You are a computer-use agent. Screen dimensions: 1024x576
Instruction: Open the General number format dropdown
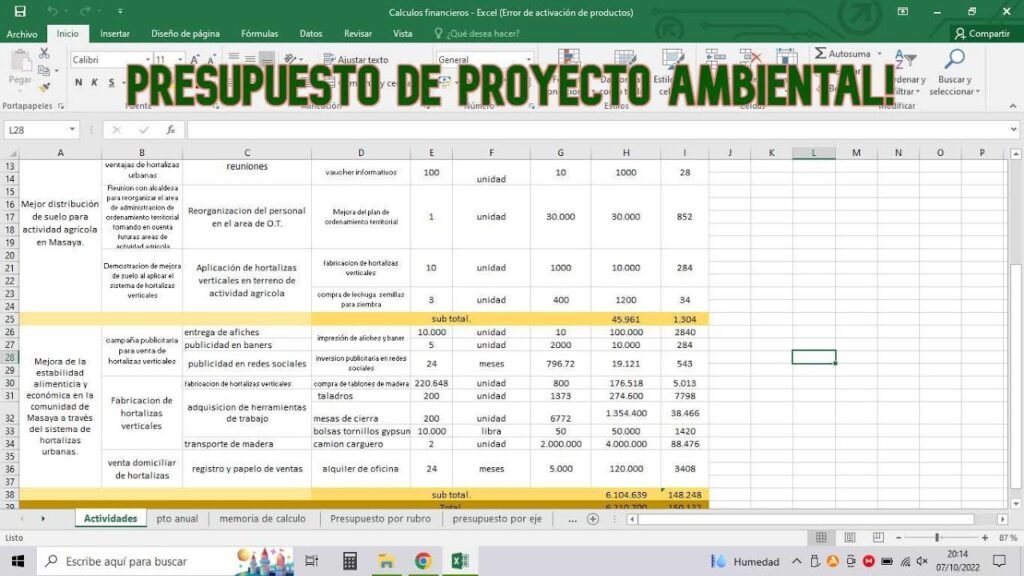click(x=528, y=60)
